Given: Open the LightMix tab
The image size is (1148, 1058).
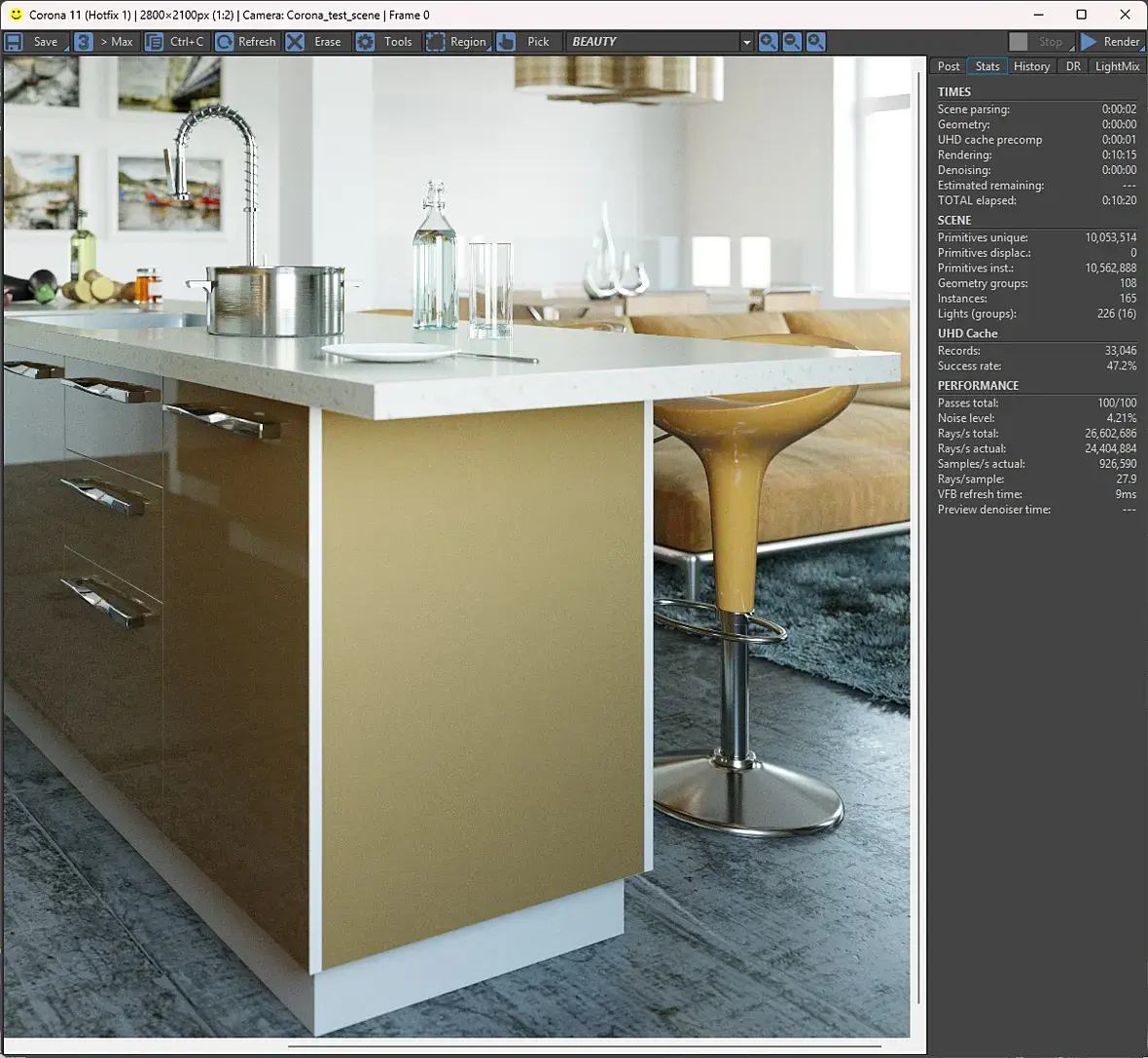Looking at the screenshot, I should click(x=1117, y=66).
